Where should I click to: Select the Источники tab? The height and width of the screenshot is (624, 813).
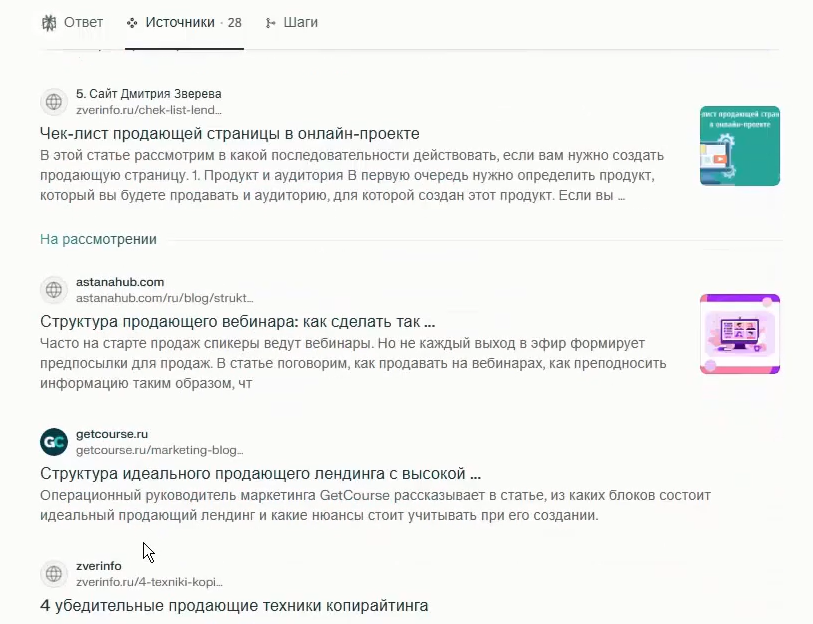(184, 23)
